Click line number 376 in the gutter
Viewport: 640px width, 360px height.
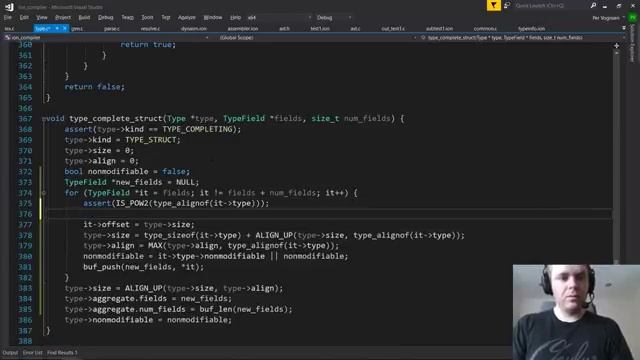[x=25, y=214]
